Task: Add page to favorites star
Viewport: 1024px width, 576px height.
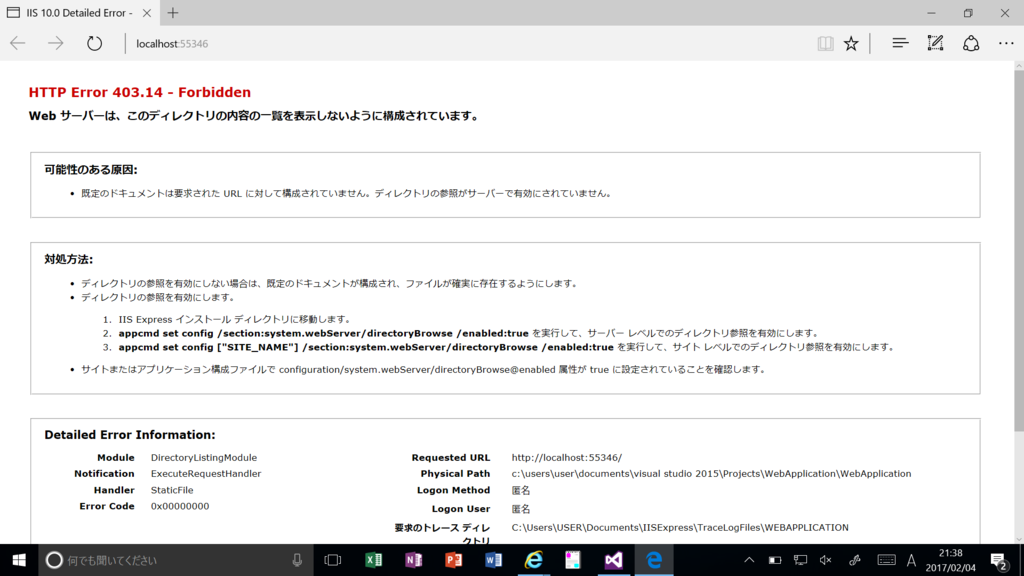Action: (x=851, y=44)
